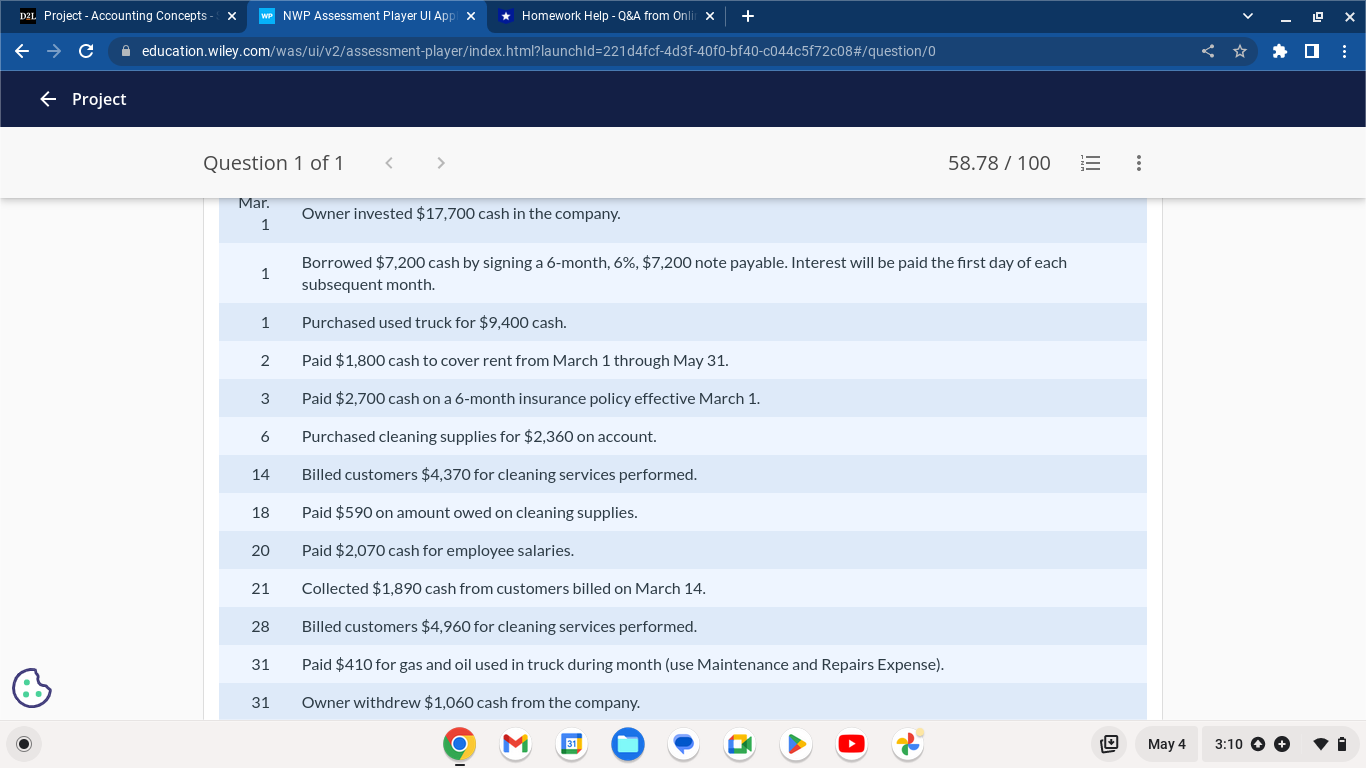The image size is (1366, 768).
Task: Switch to NWP Assessment Player tab
Action: (x=367, y=16)
